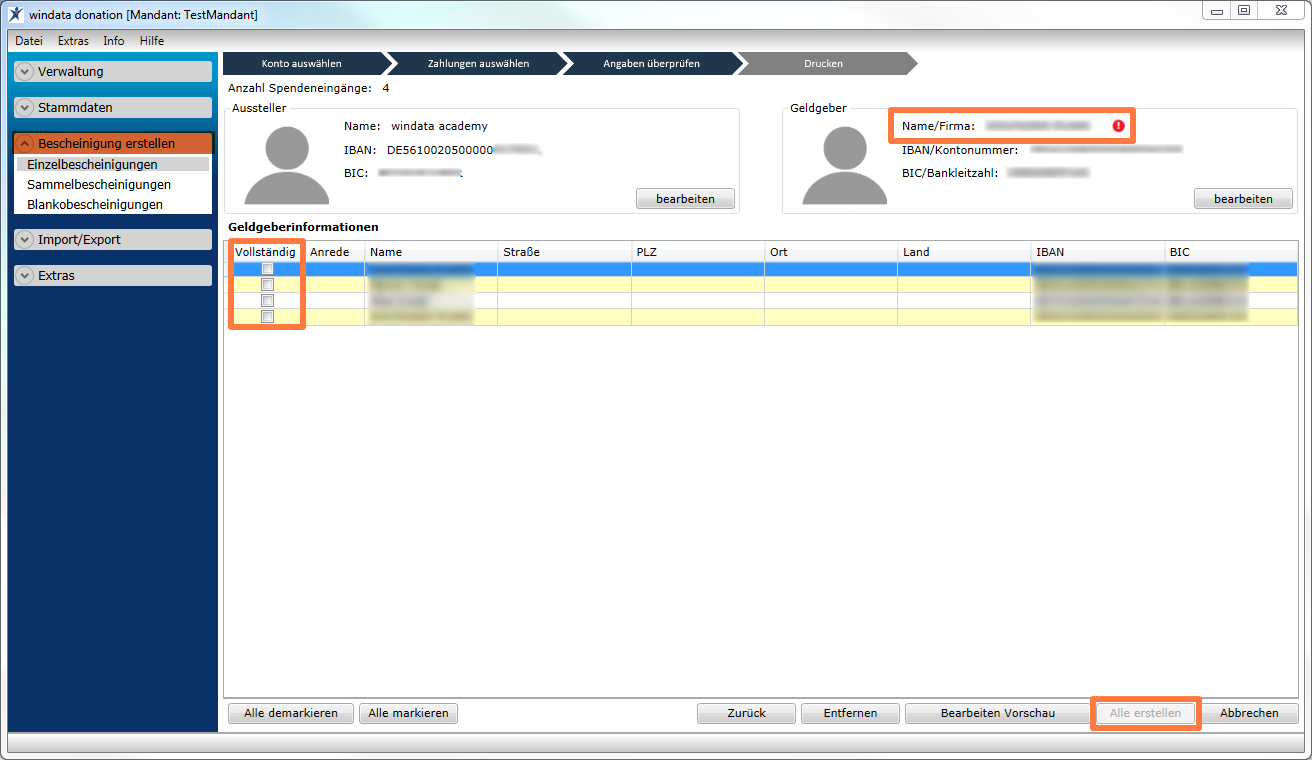Screen dimensions: 1312x760
Task: Click the BIC/Bankleitzahl label
Action: tap(950, 173)
